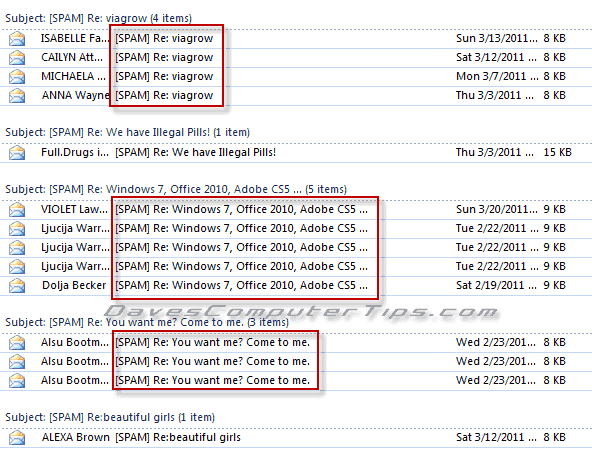Click envelope icon for Full.Drugs message
The image size is (592, 460).
(x=17, y=153)
